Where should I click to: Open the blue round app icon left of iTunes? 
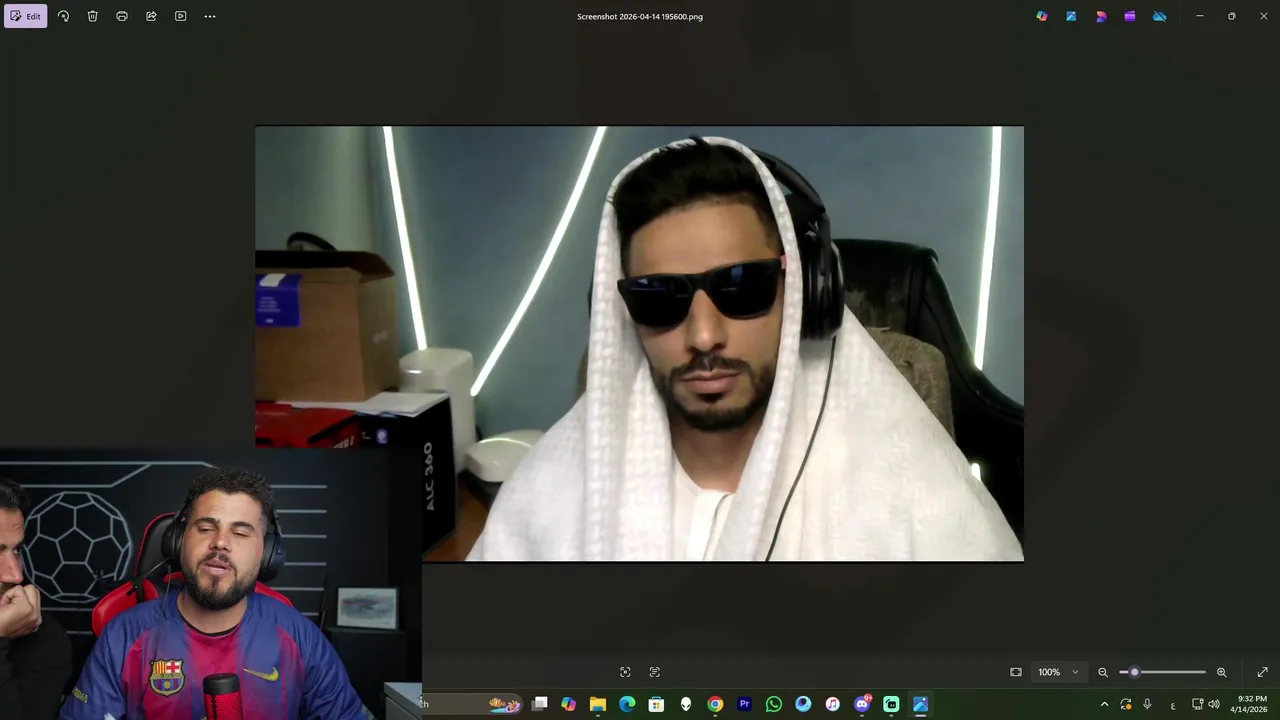[803, 704]
